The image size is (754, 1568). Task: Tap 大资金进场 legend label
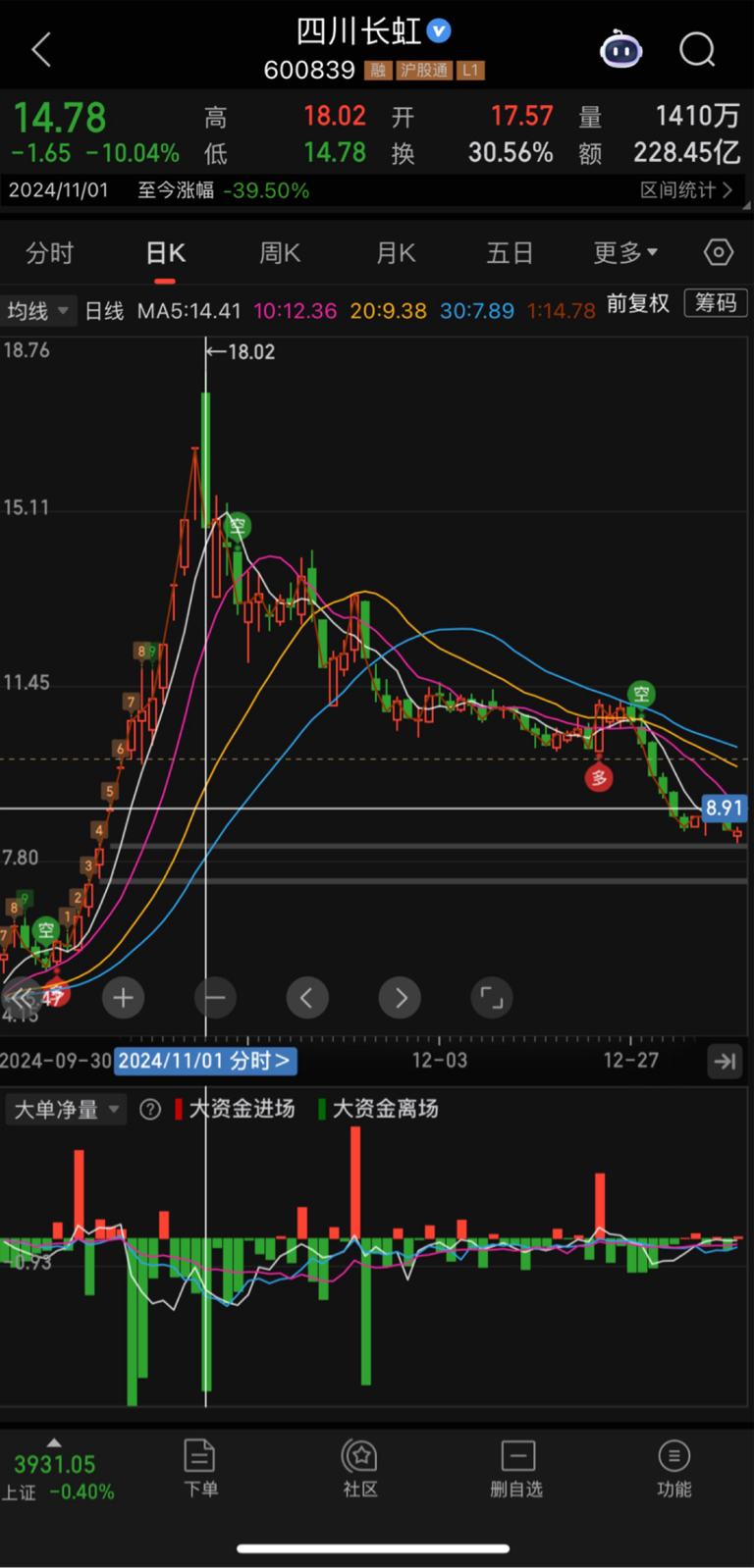242,1109
